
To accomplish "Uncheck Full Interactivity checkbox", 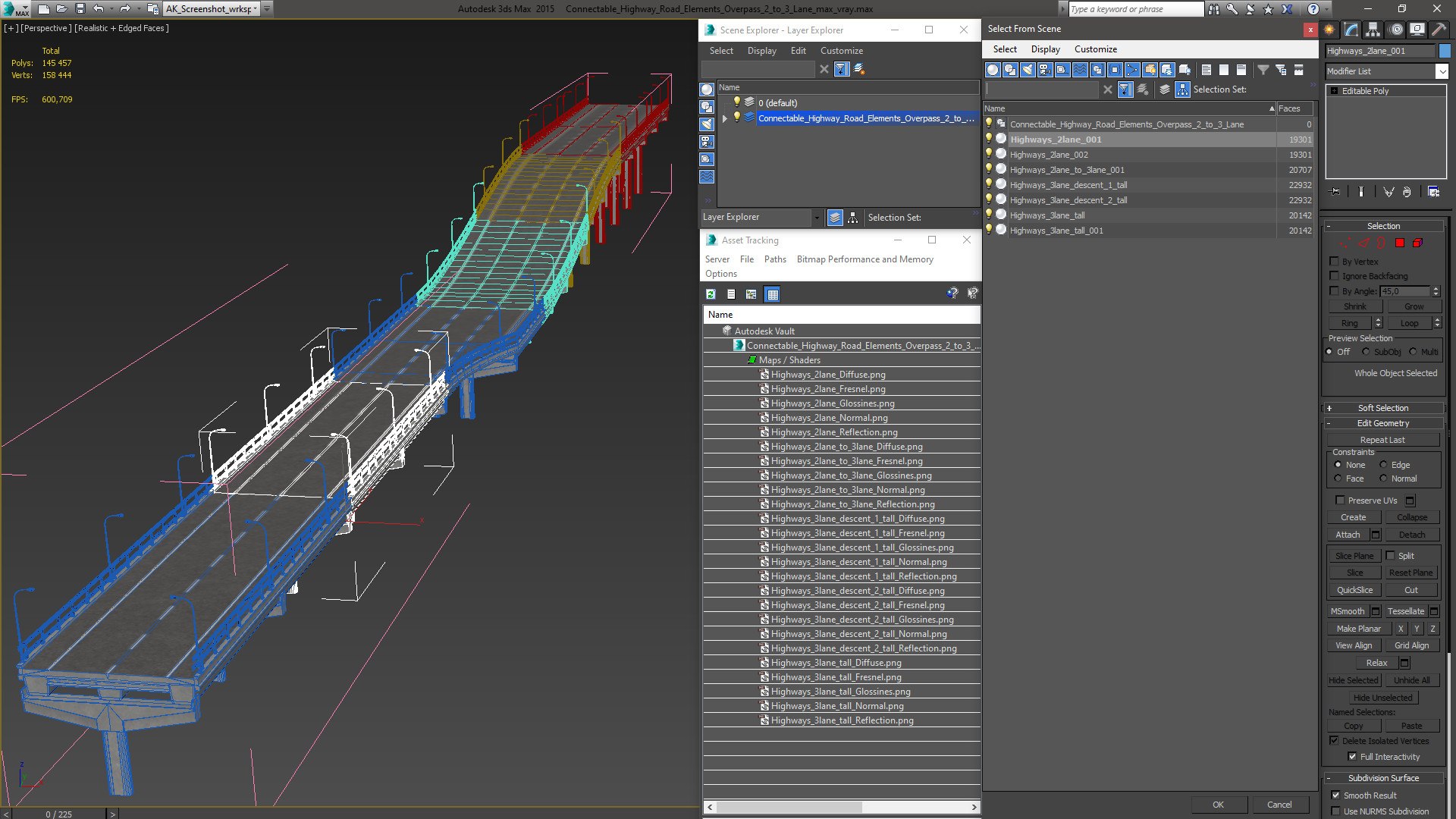I will tap(1352, 757).
